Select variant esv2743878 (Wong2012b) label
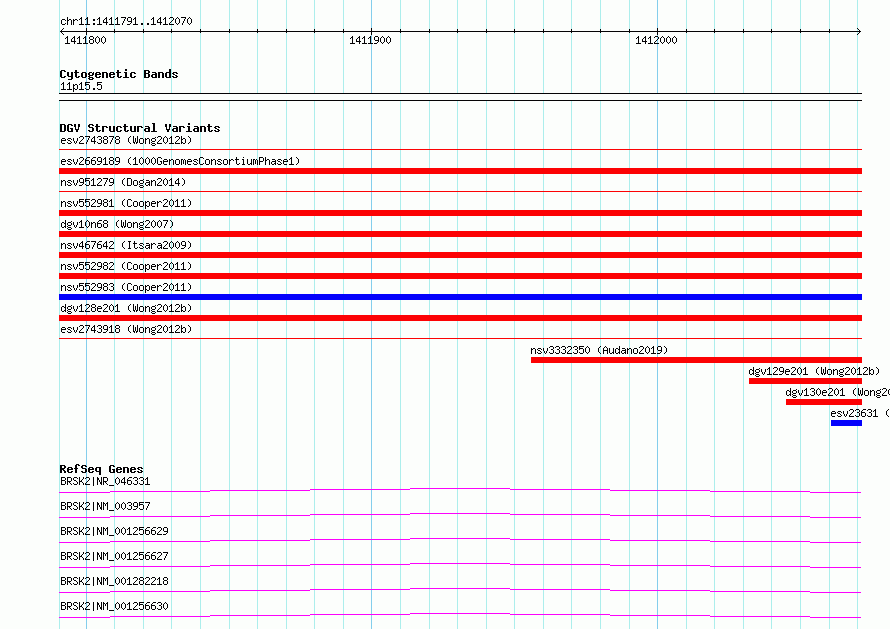This screenshot has height=629, width=890. pyautogui.click(x=126, y=140)
